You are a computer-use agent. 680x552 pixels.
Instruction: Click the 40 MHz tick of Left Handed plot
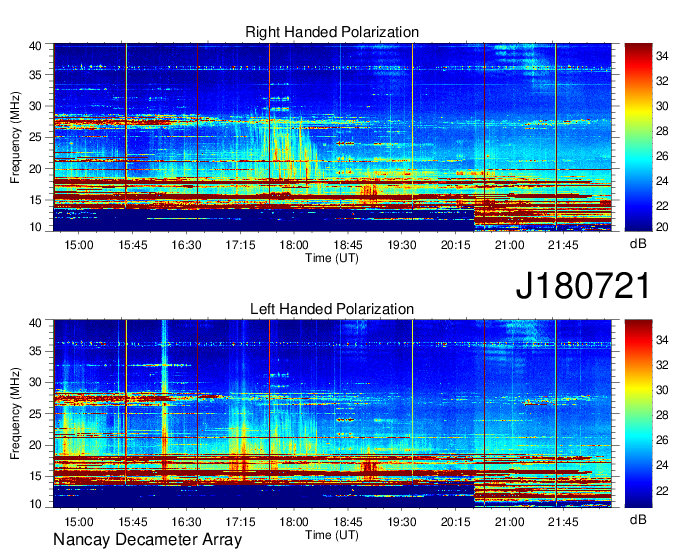(36, 322)
